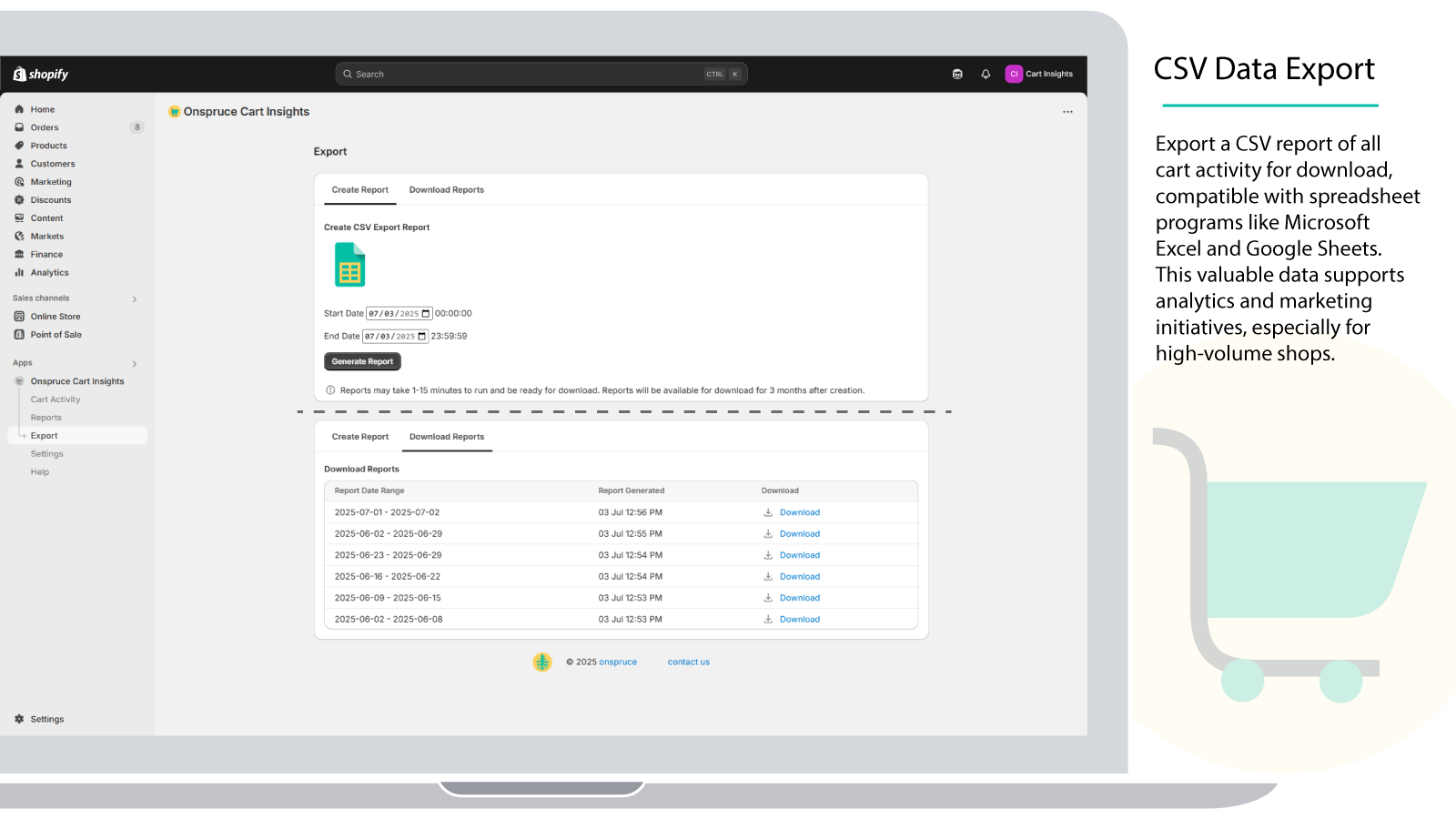Select the Marketing megaphone icon
The image size is (1456, 819).
tap(19, 181)
